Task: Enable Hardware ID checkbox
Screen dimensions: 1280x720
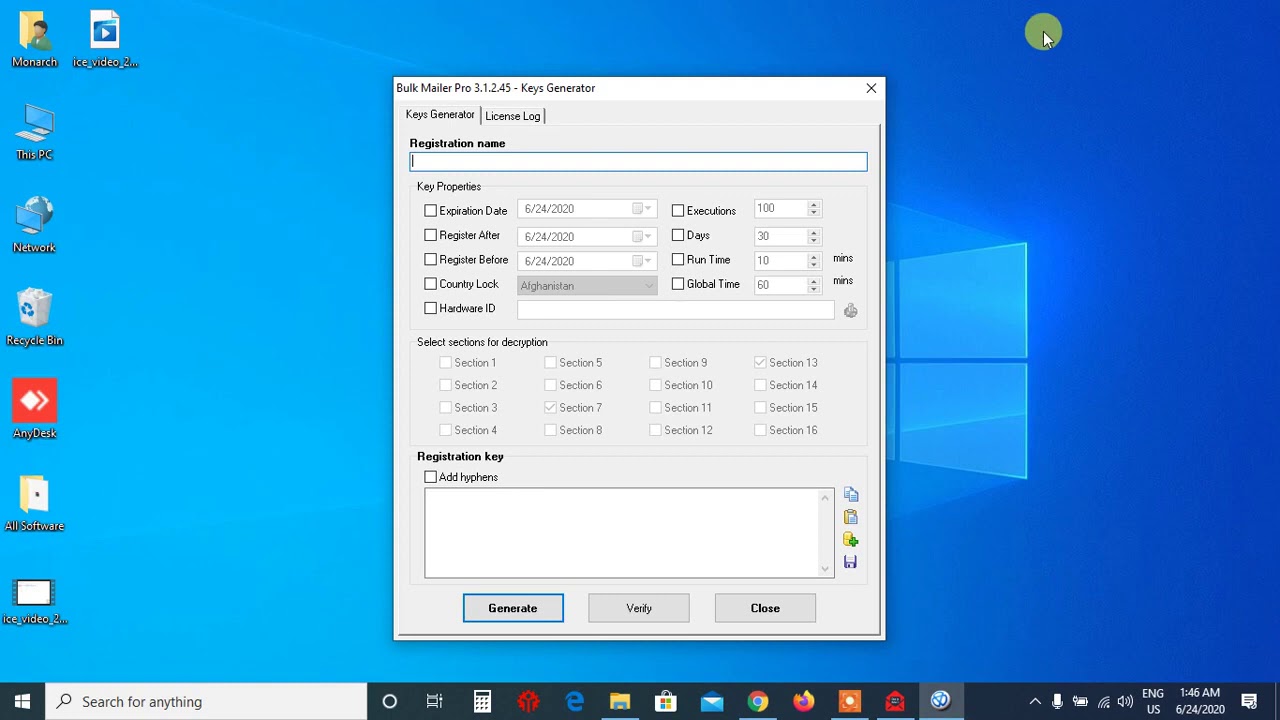Action: click(431, 308)
